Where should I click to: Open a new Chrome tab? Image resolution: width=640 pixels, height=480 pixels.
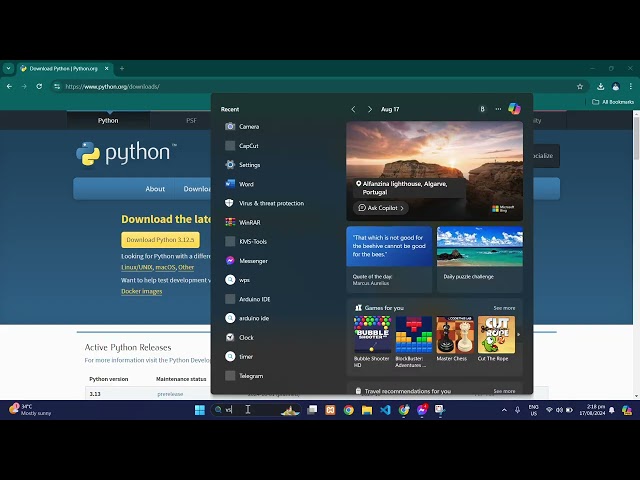click(x=122, y=69)
